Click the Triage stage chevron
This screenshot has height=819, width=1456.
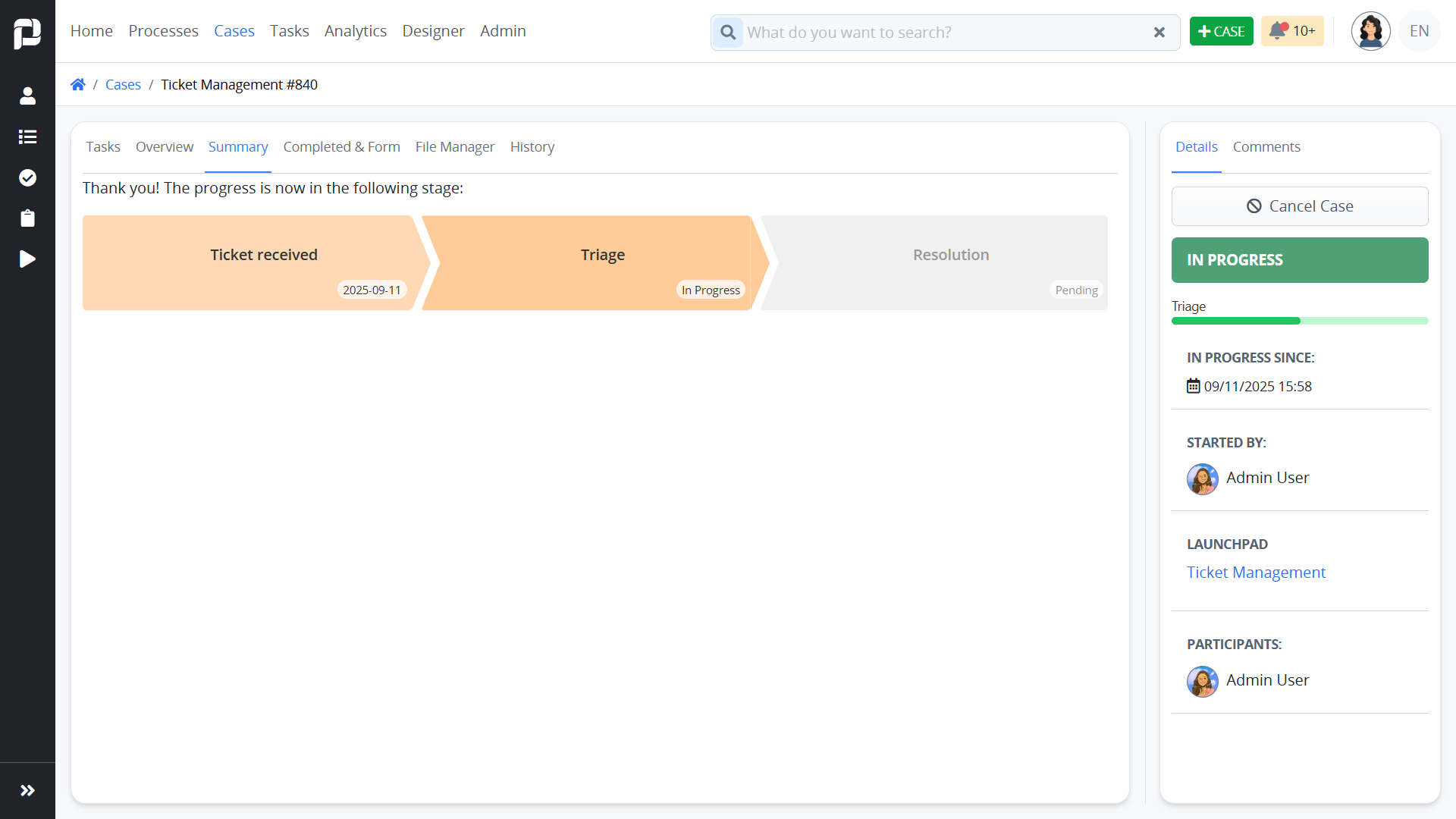coord(595,262)
